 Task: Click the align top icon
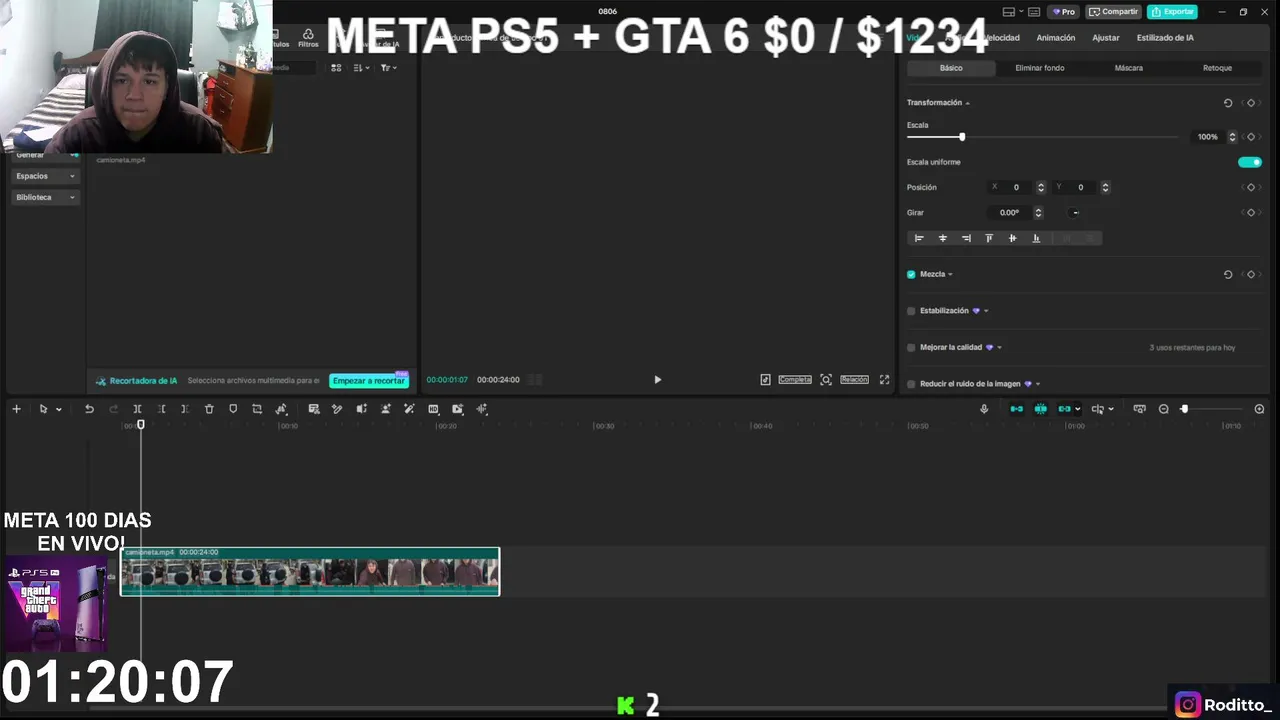tap(989, 238)
